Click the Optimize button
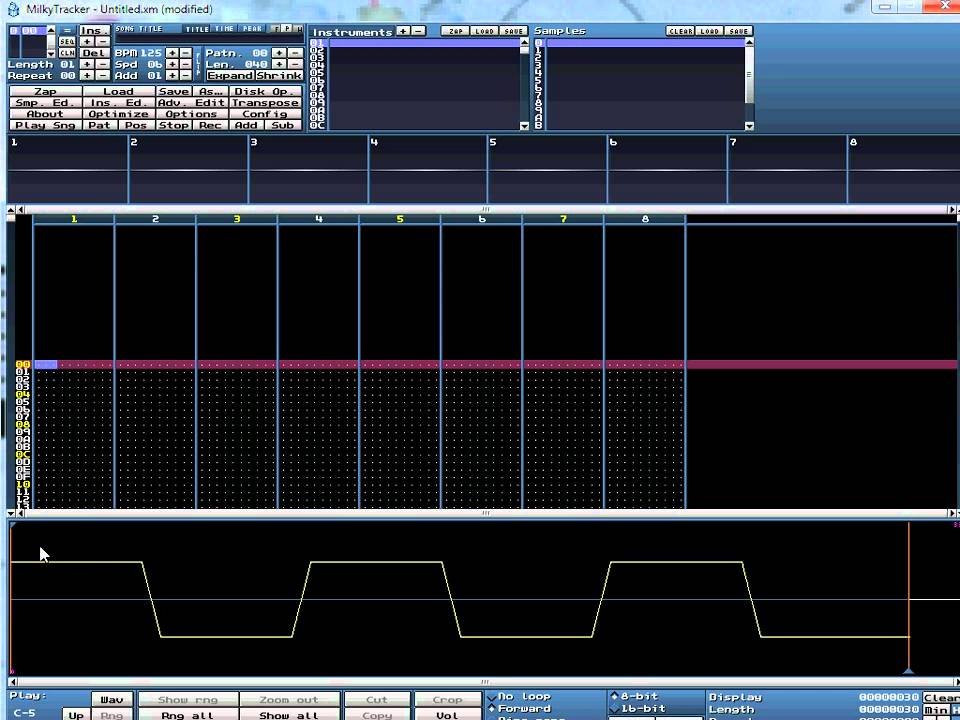This screenshot has height=720, width=960. (118, 114)
